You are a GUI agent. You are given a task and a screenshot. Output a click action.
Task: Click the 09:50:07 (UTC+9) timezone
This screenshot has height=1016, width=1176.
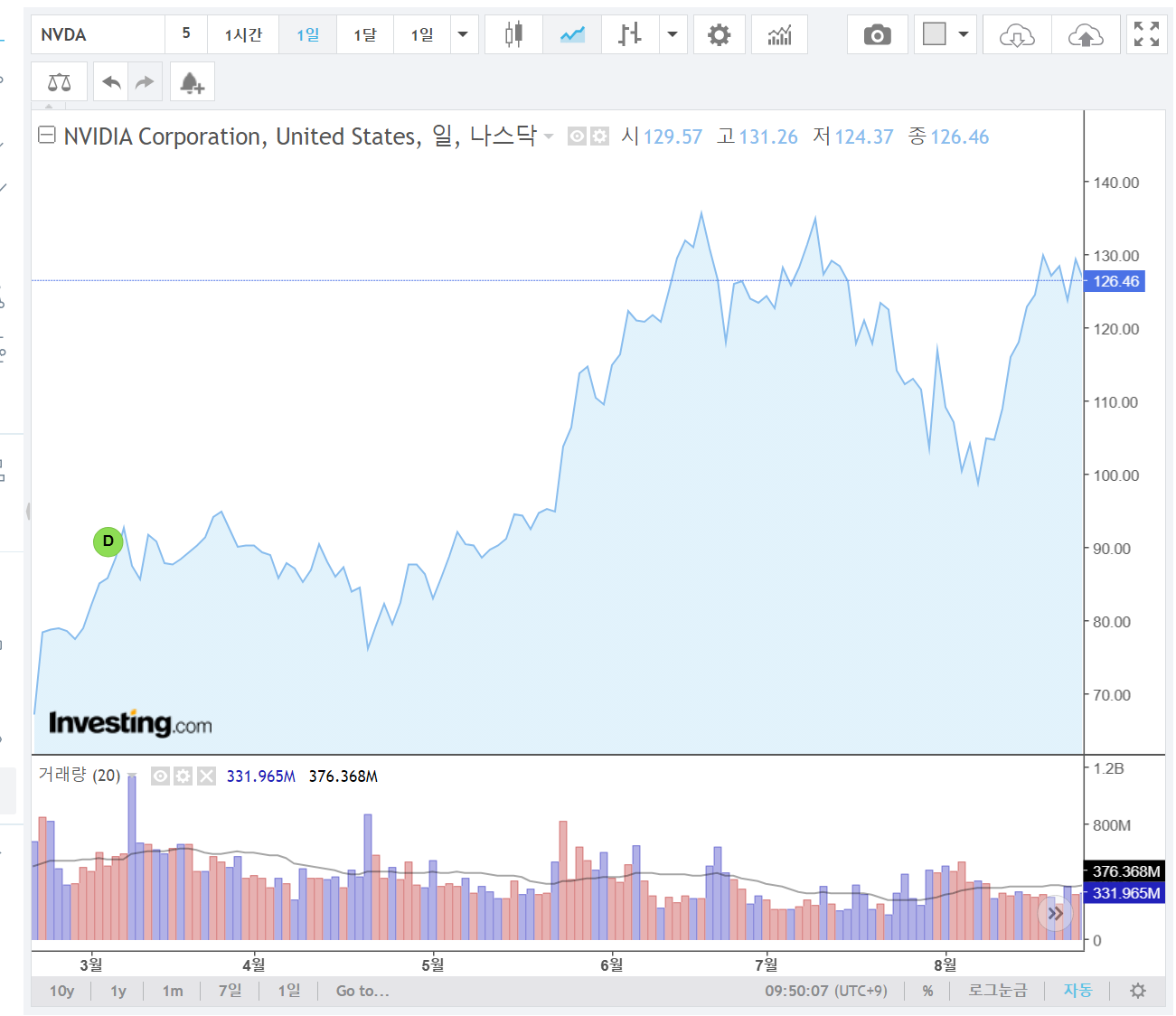tap(826, 991)
